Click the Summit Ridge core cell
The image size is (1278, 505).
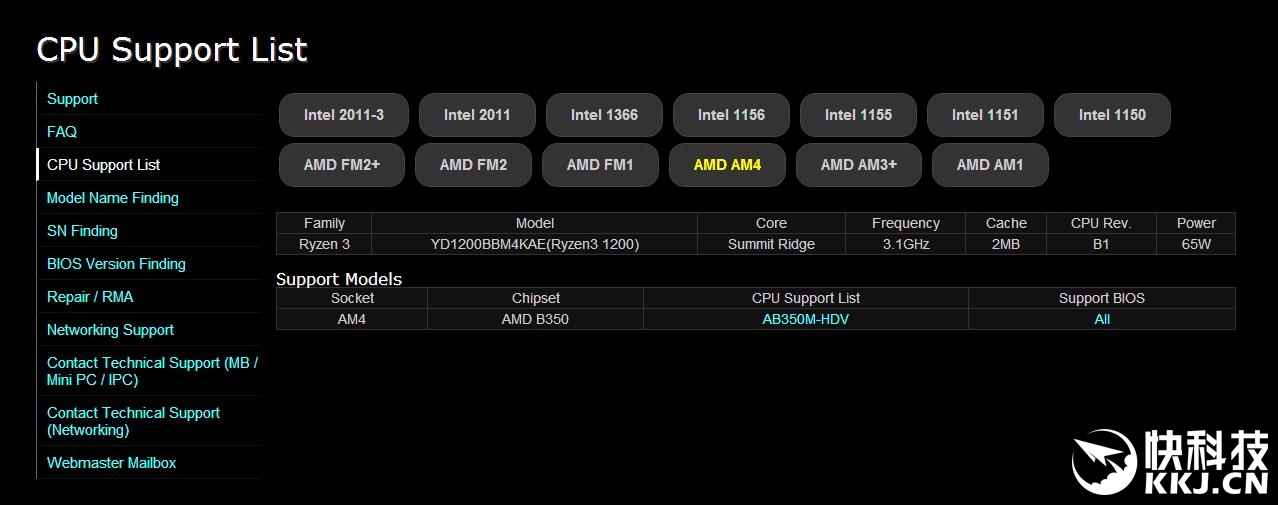pyautogui.click(x=771, y=244)
